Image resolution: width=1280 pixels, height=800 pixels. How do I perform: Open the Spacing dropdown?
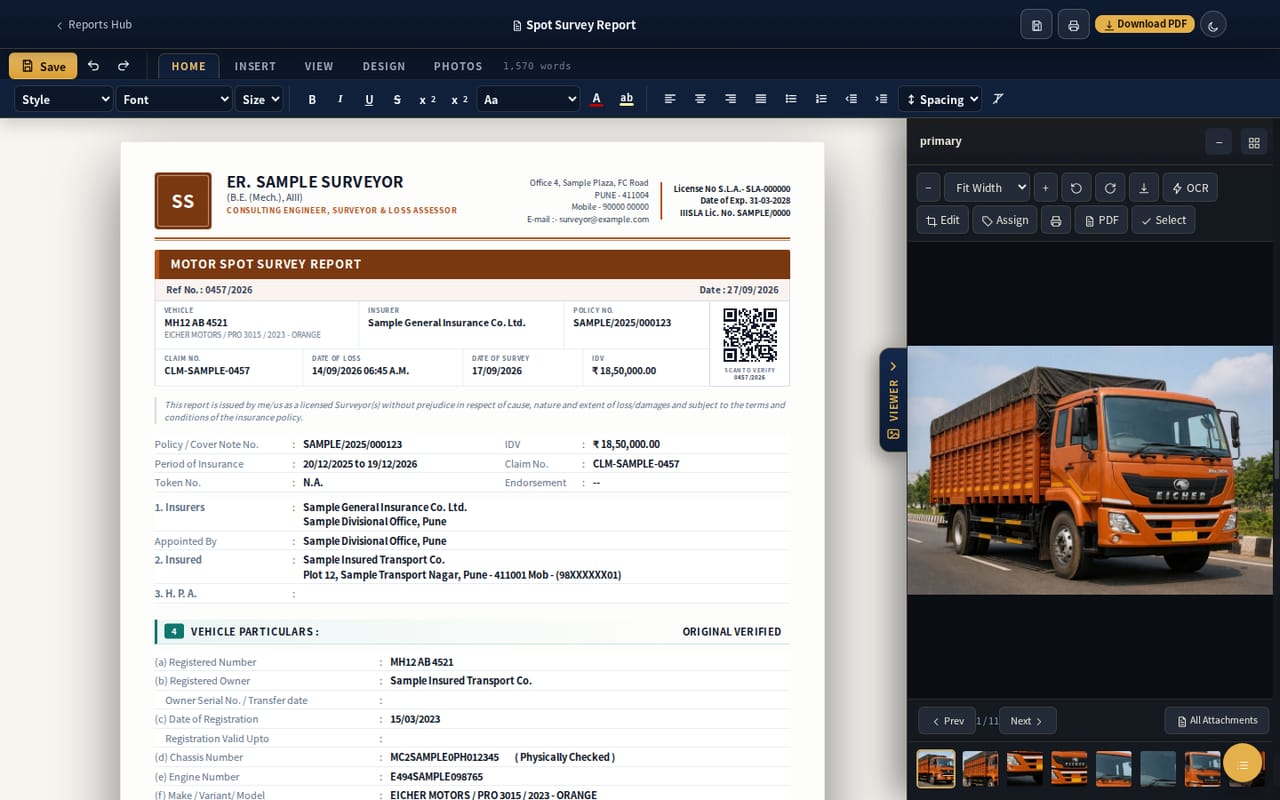coord(940,99)
